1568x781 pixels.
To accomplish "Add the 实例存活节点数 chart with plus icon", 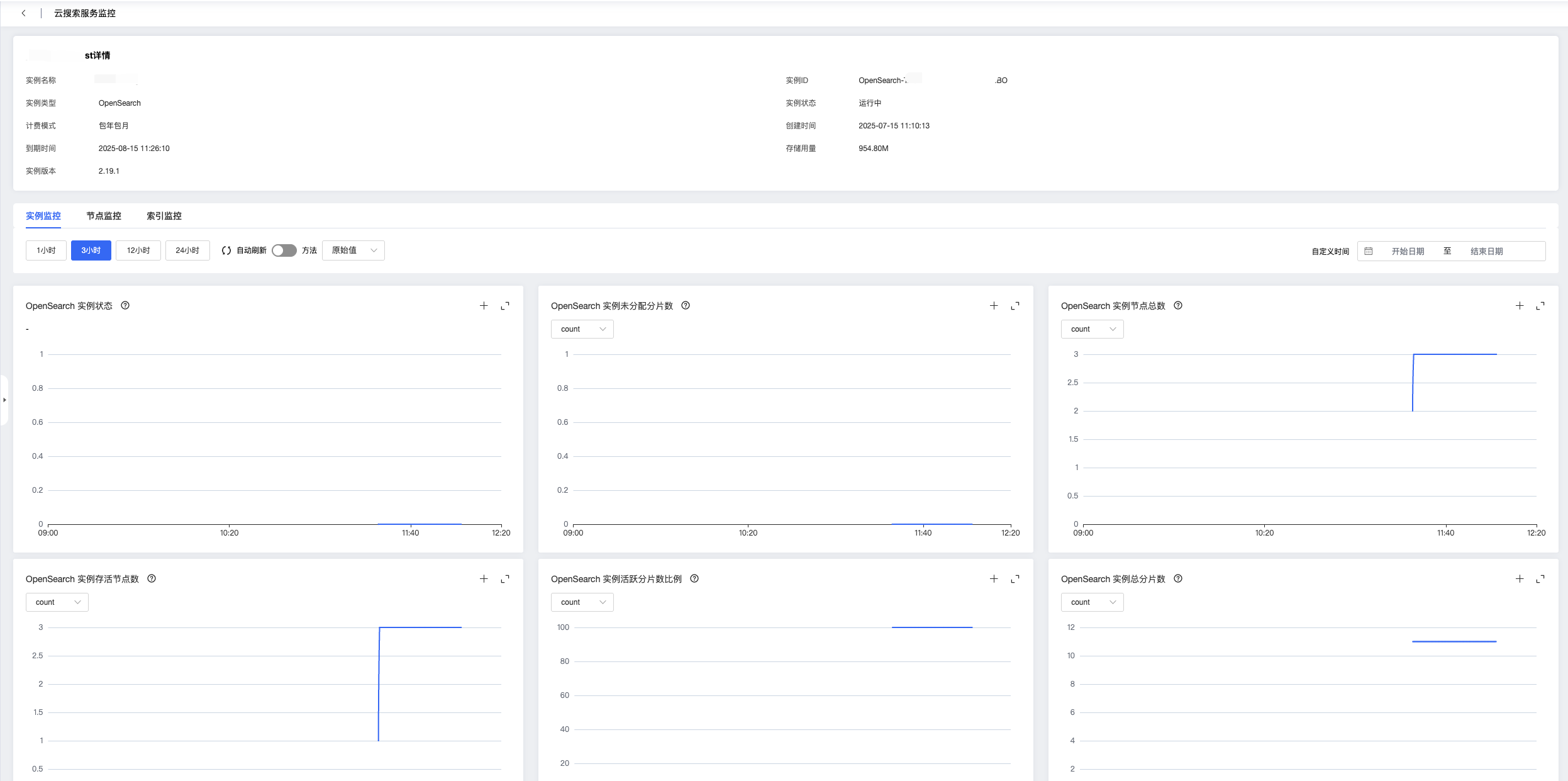I will click(484, 579).
